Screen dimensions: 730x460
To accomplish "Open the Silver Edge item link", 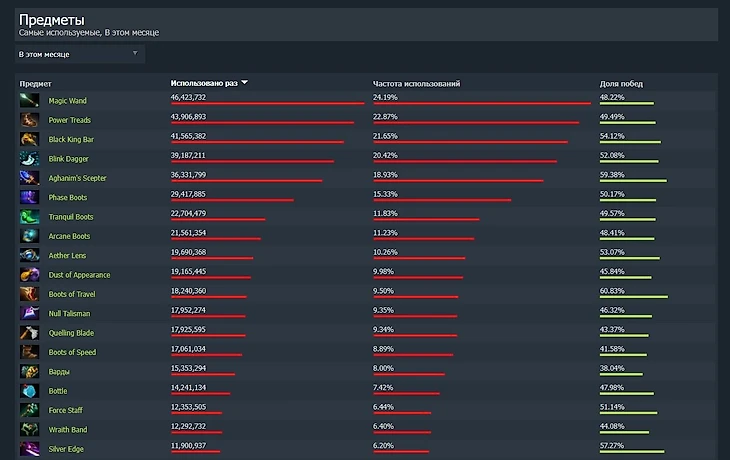I will [x=66, y=449].
